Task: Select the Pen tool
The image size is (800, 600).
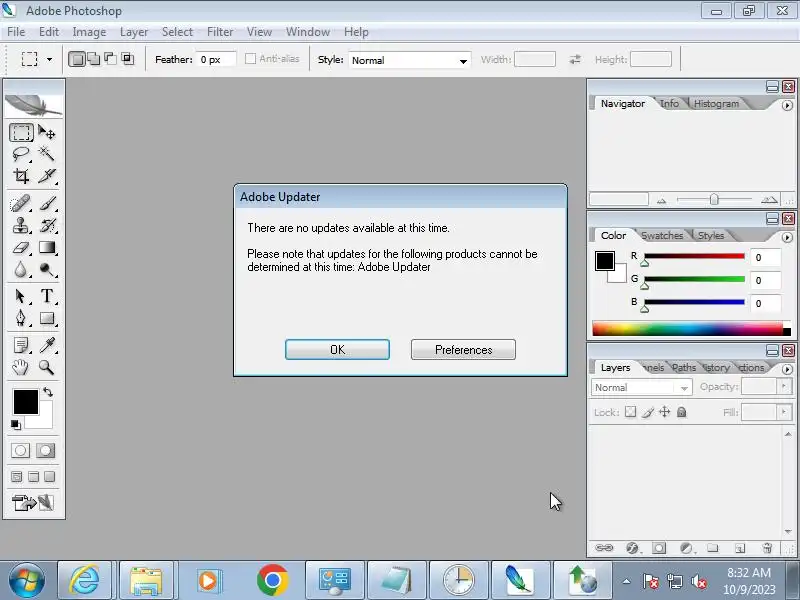Action: tap(21, 318)
